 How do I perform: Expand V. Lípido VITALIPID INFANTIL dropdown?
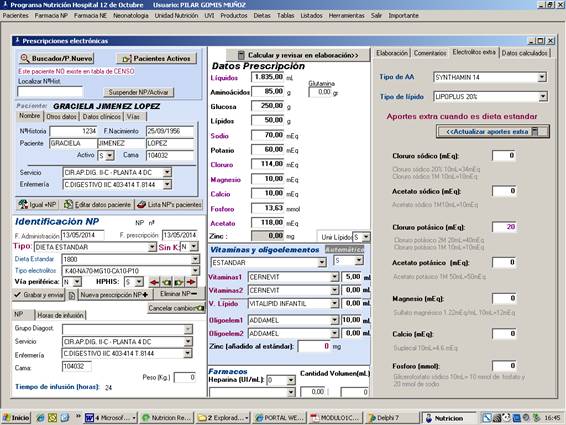coord(334,304)
